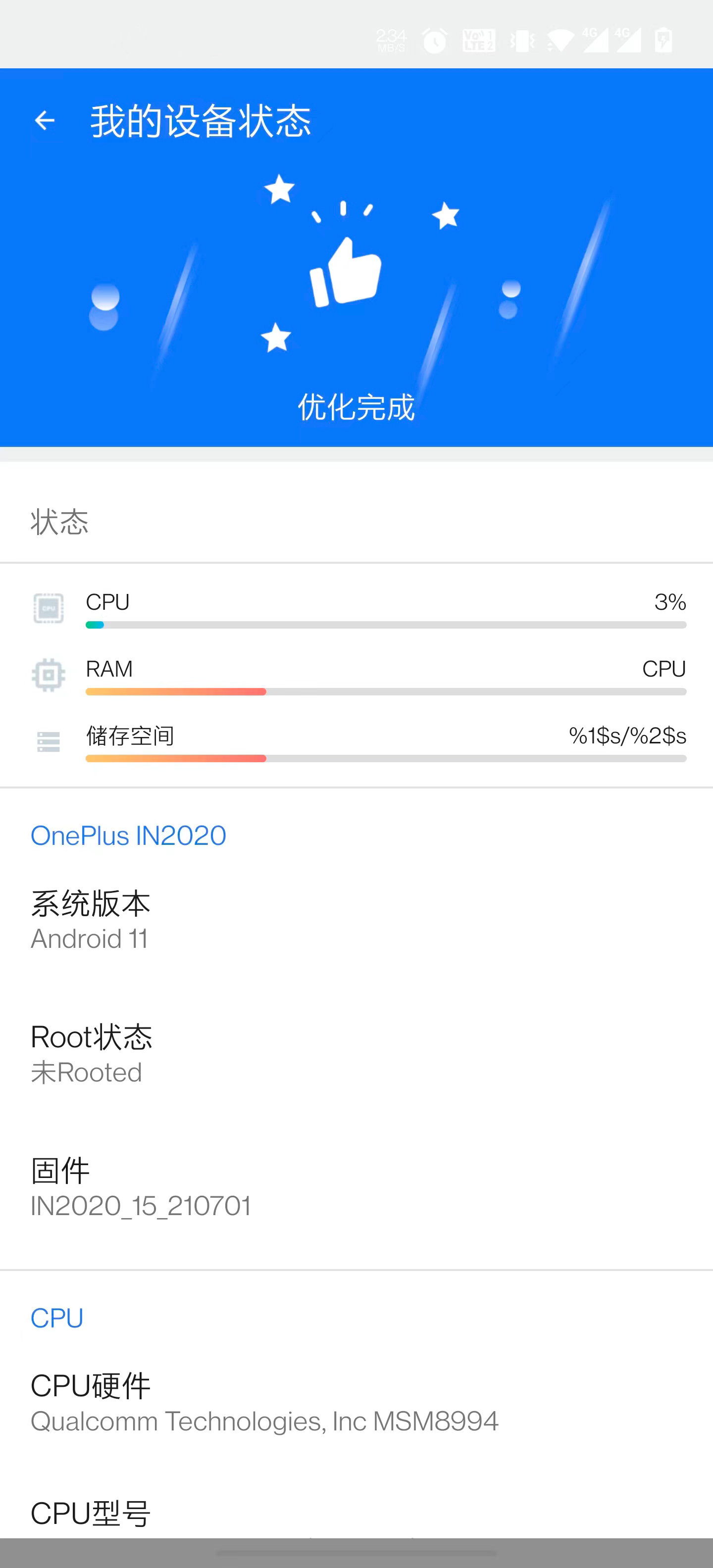Tap the CPU chip icon in status list
Image resolution: width=713 pixels, height=1568 pixels.
point(48,607)
